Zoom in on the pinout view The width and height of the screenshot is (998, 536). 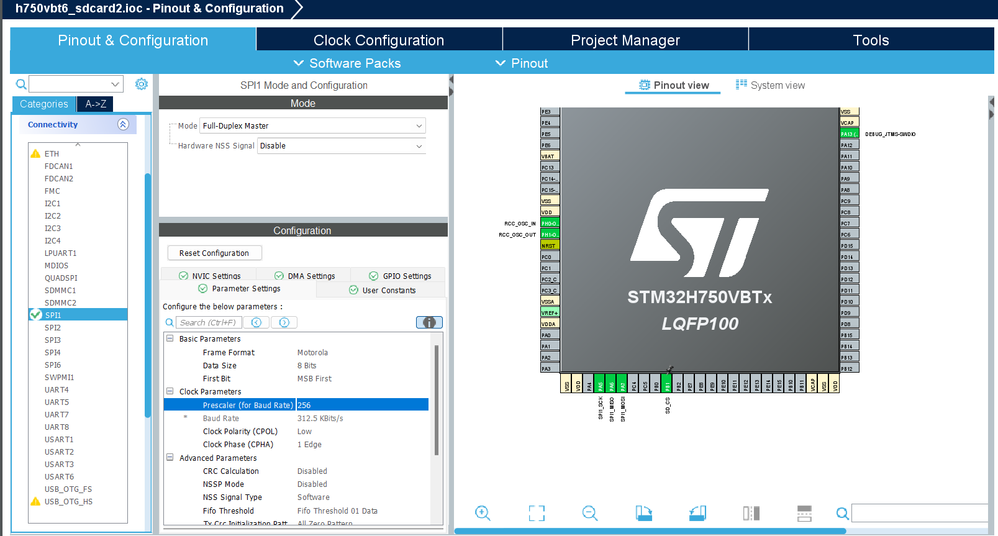click(482, 513)
